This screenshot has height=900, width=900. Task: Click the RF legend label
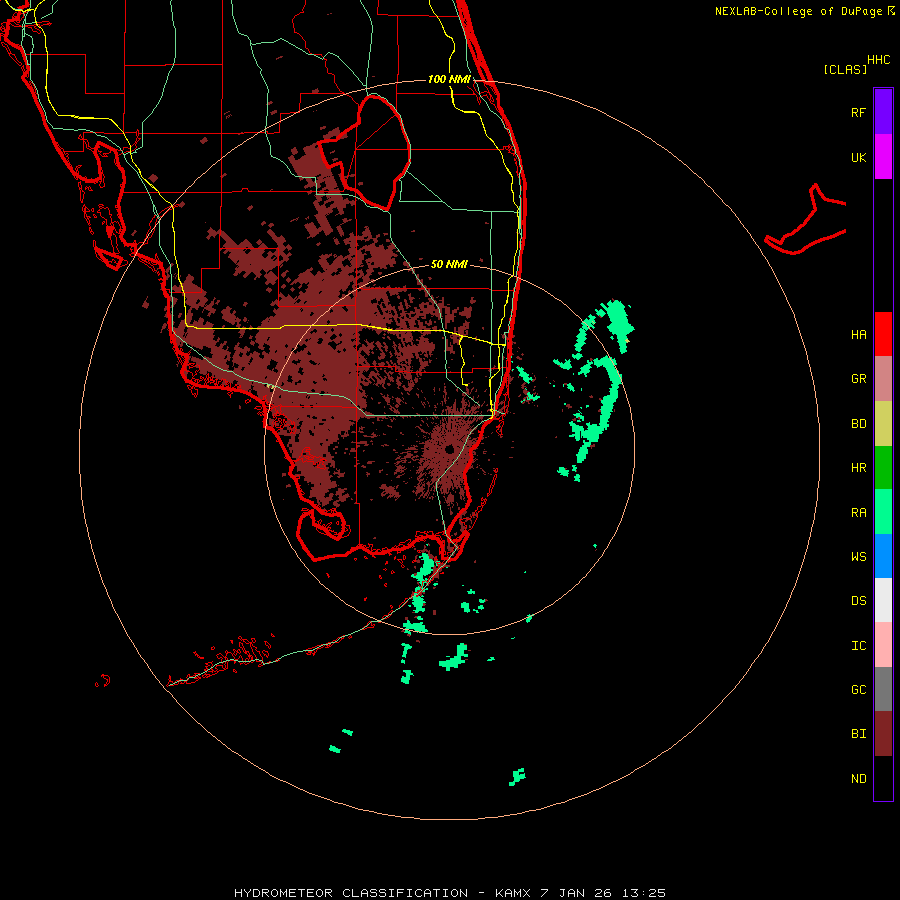point(858,112)
